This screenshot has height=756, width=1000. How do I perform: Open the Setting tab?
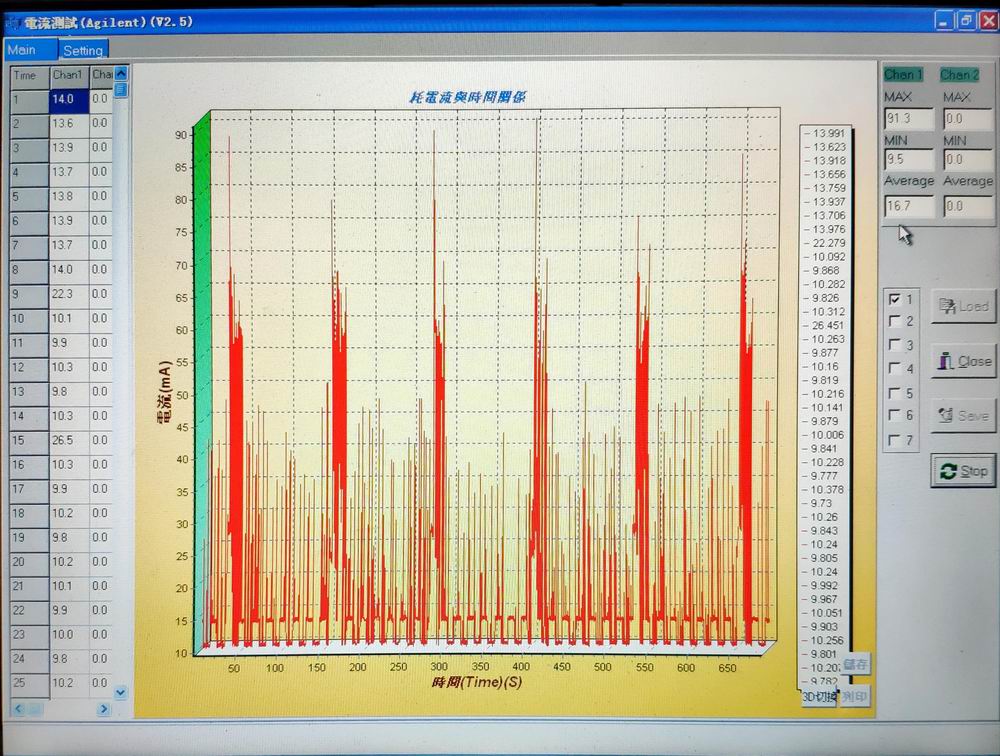[x=83, y=50]
